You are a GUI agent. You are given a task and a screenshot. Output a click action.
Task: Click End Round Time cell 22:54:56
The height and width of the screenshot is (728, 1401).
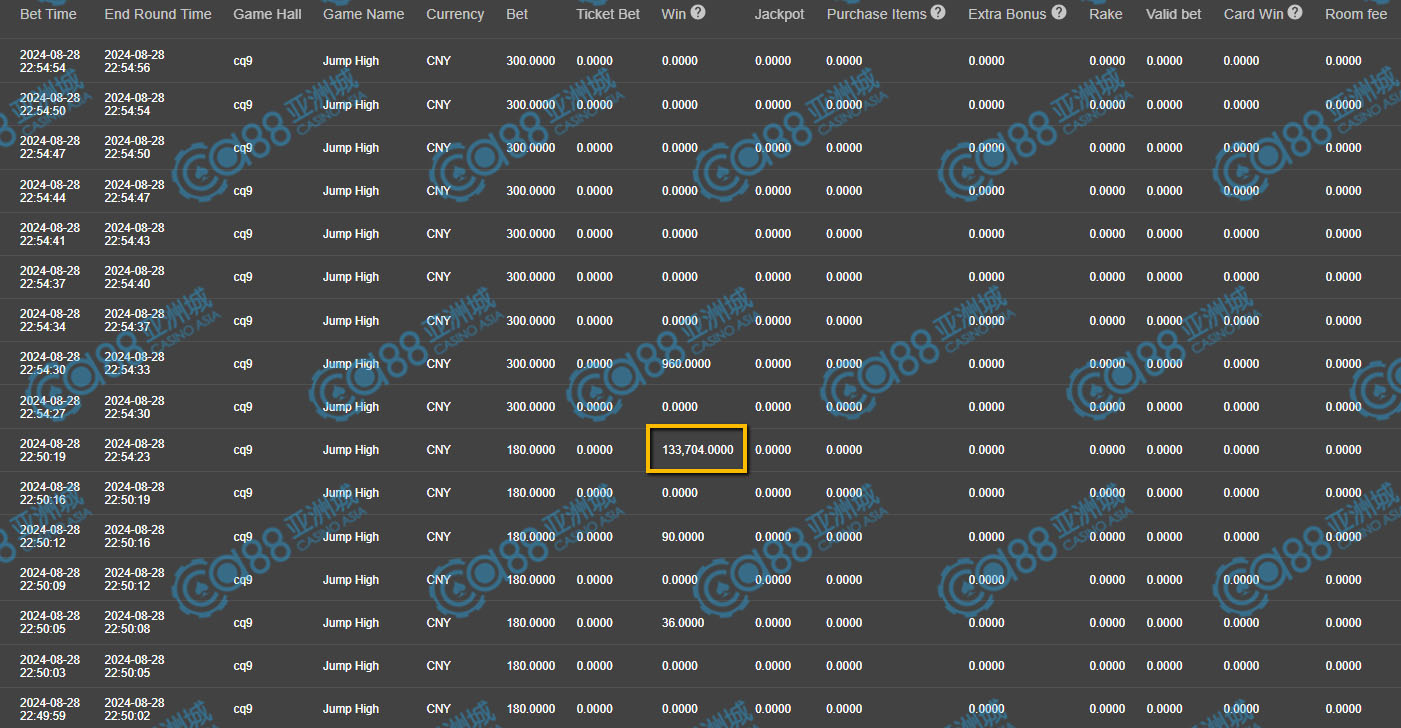tap(134, 61)
